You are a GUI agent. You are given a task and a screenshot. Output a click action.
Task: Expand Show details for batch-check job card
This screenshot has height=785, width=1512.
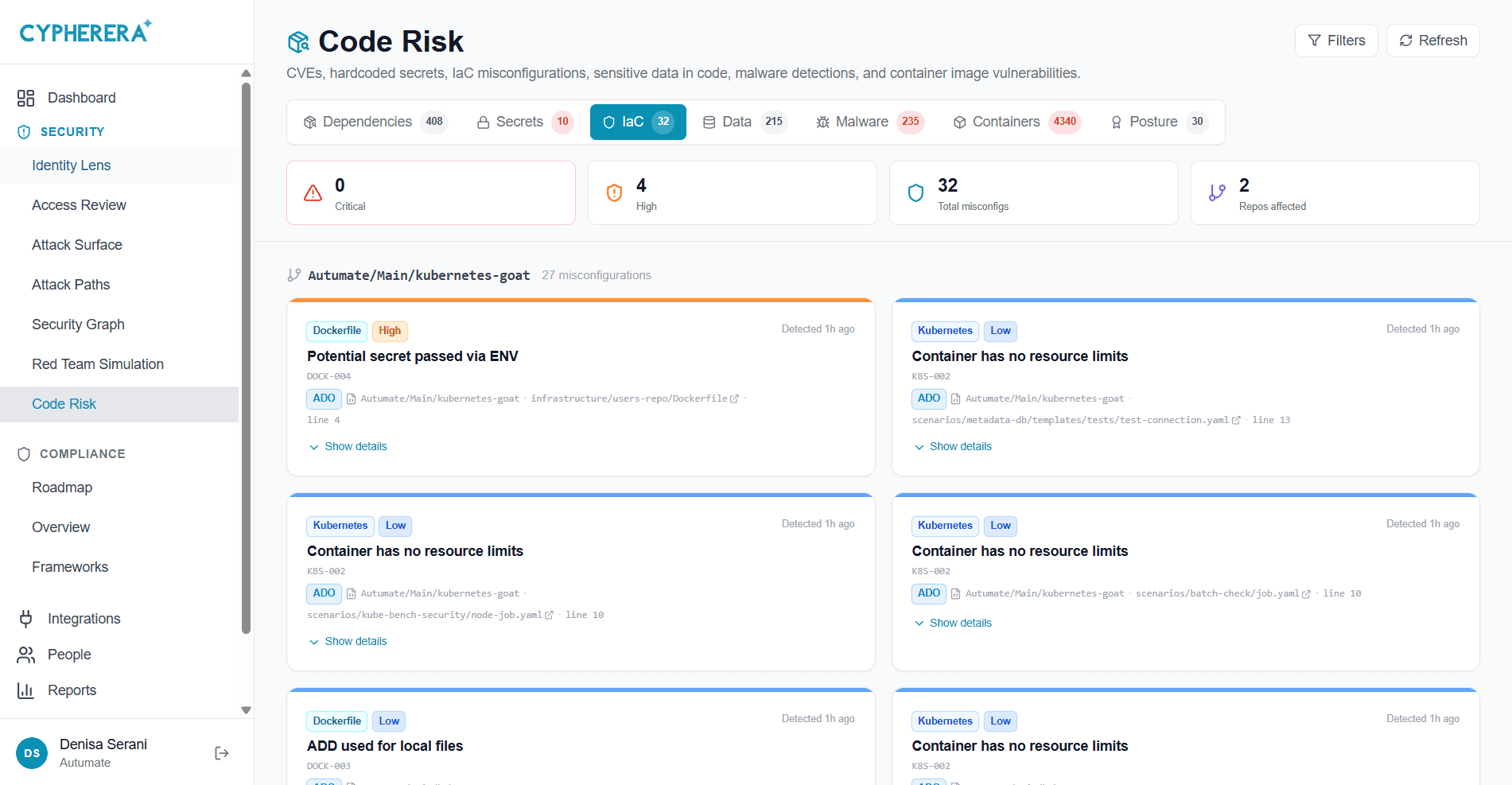(953, 624)
